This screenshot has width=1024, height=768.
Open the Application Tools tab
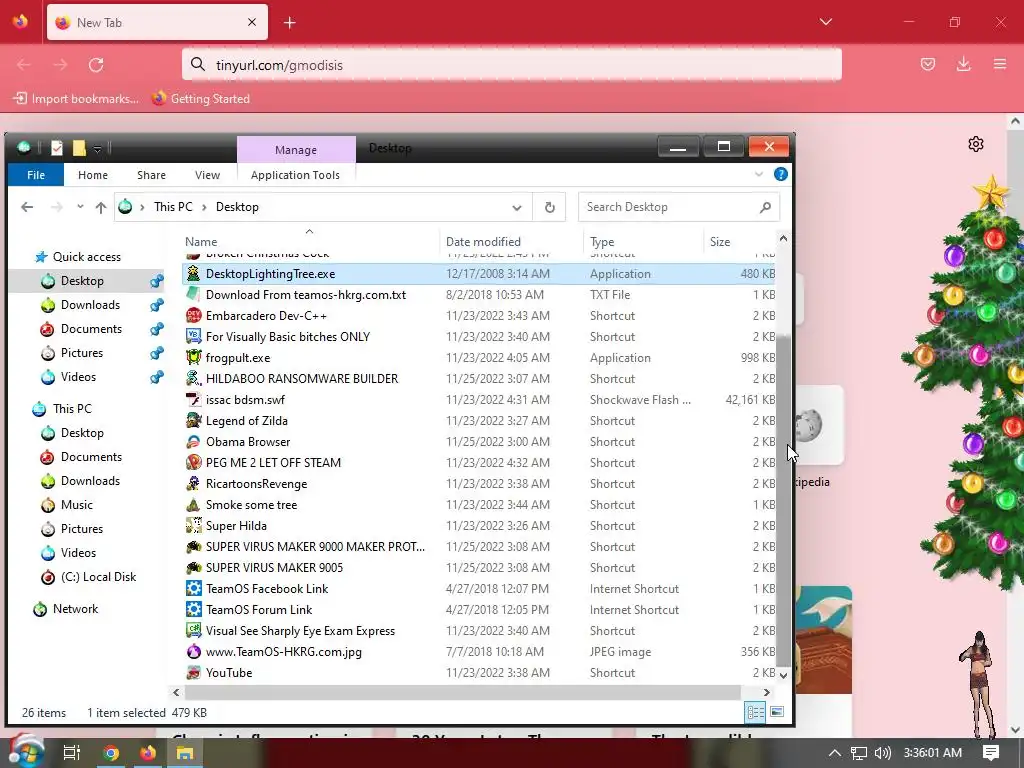tap(295, 175)
